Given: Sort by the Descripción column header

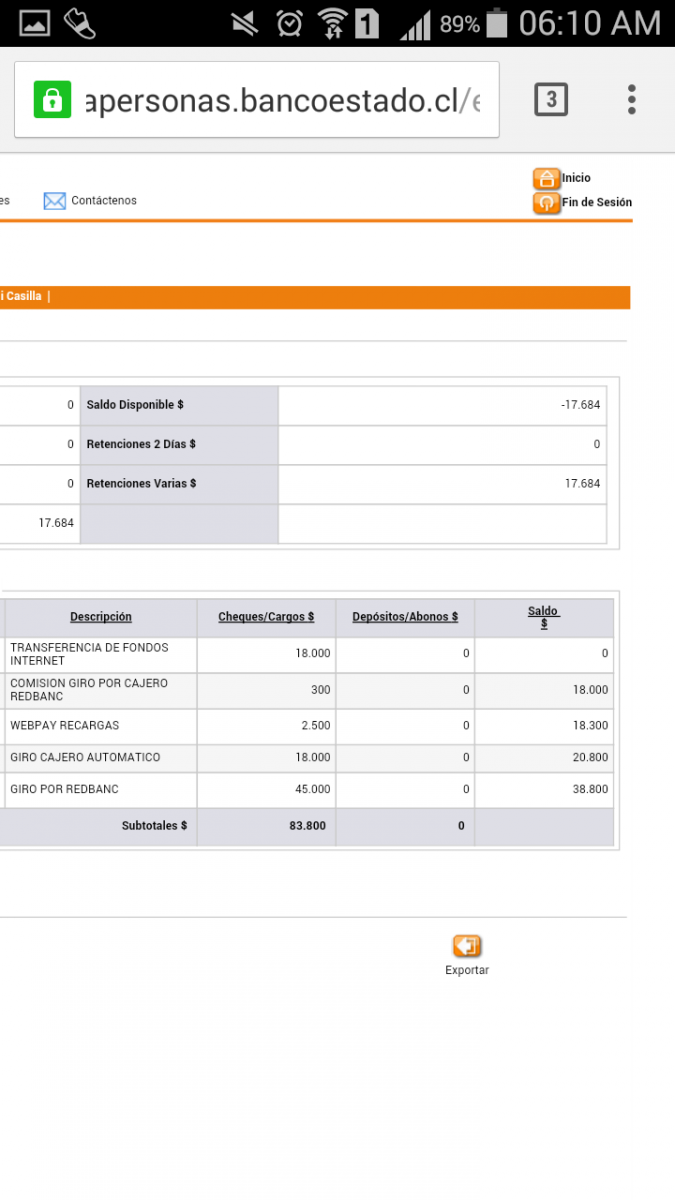Looking at the screenshot, I should pyautogui.click(x=101, y=617).
